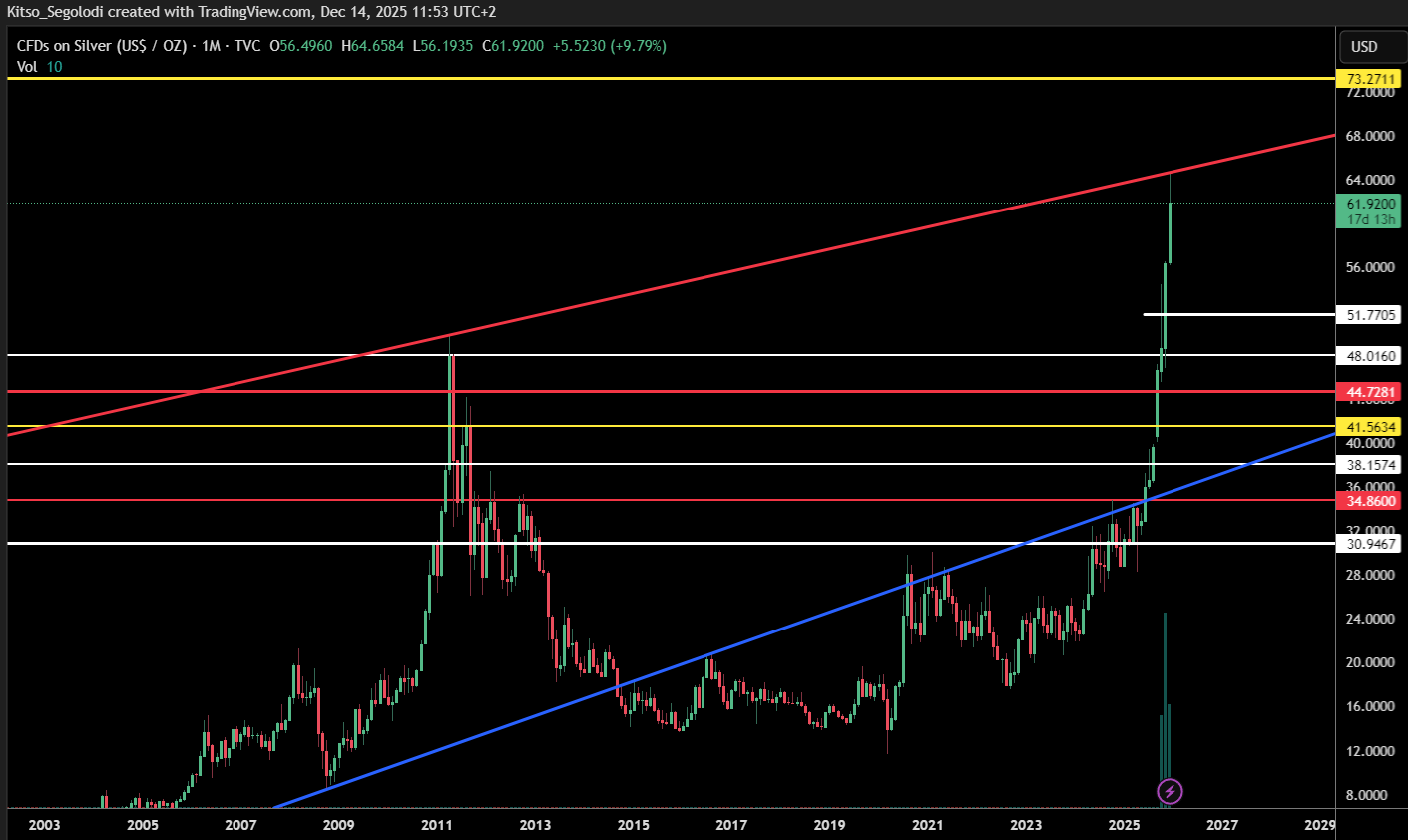Click the tallest green volume bar
The image size is (1408, 840).
[1165, 698]
